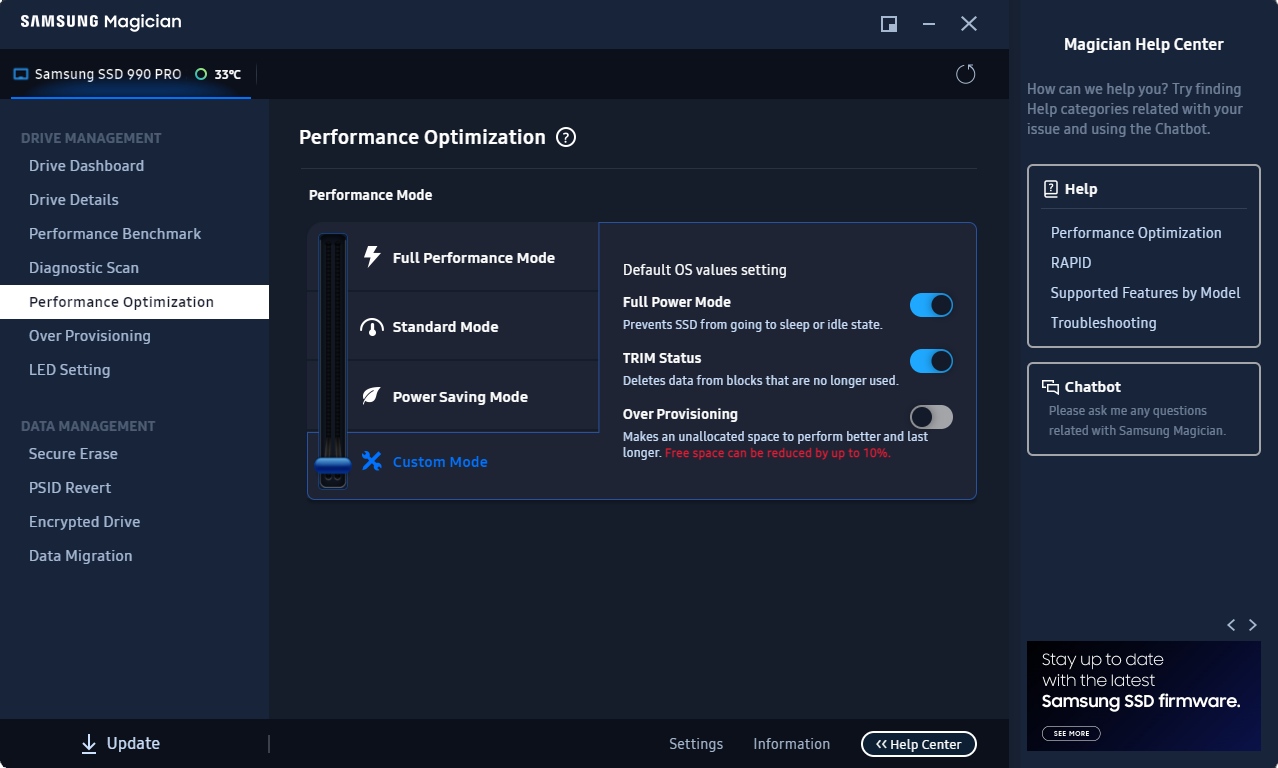Image resolution: width=1278 pixels, height=768 pixels.
Task: Refresh drive list with circular arrow icon
Action: pyautogui.click(x=964, y=73)
